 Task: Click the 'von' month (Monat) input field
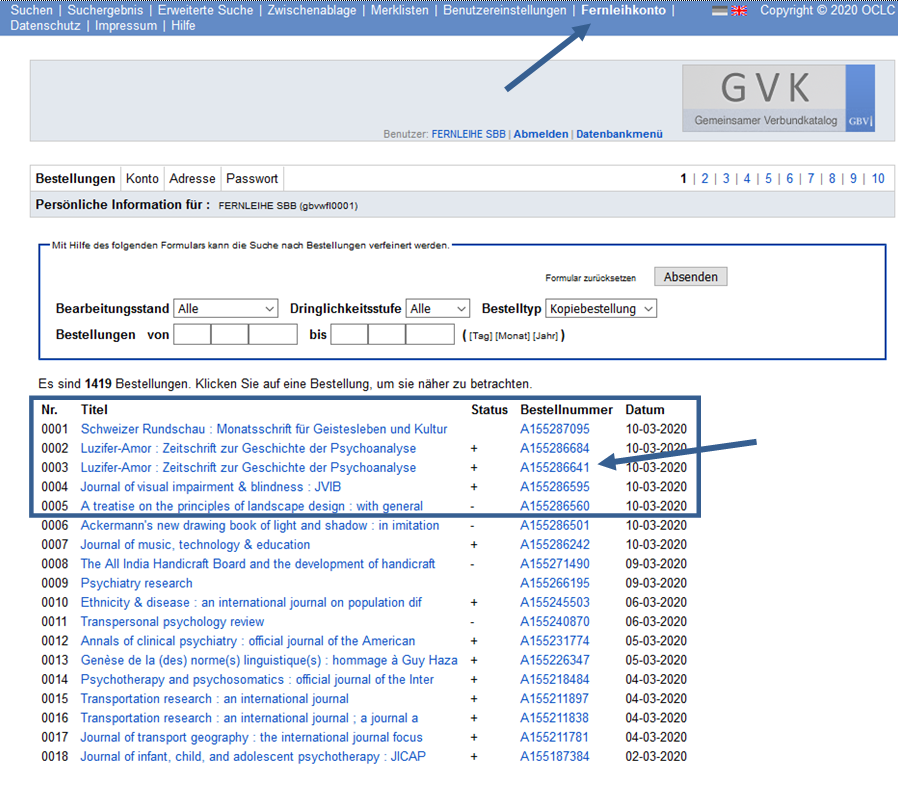(230, 334)
